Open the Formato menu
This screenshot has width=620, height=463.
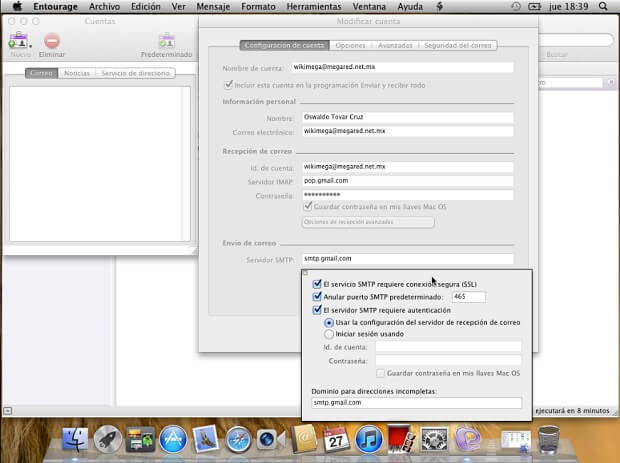(x=258, y=6)
